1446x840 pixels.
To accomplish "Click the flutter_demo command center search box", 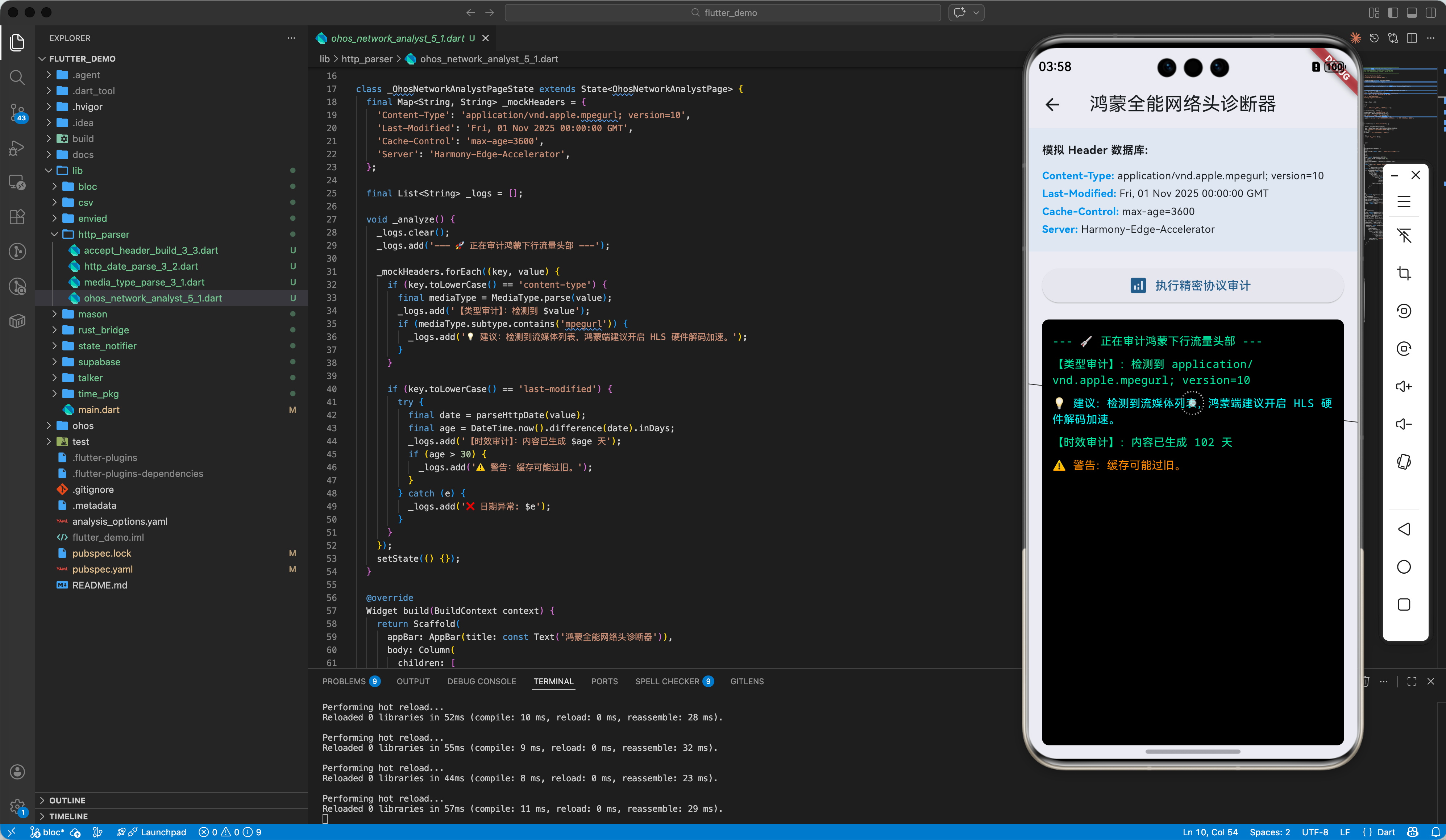I will pyautogui.click(x=722, y=13).
